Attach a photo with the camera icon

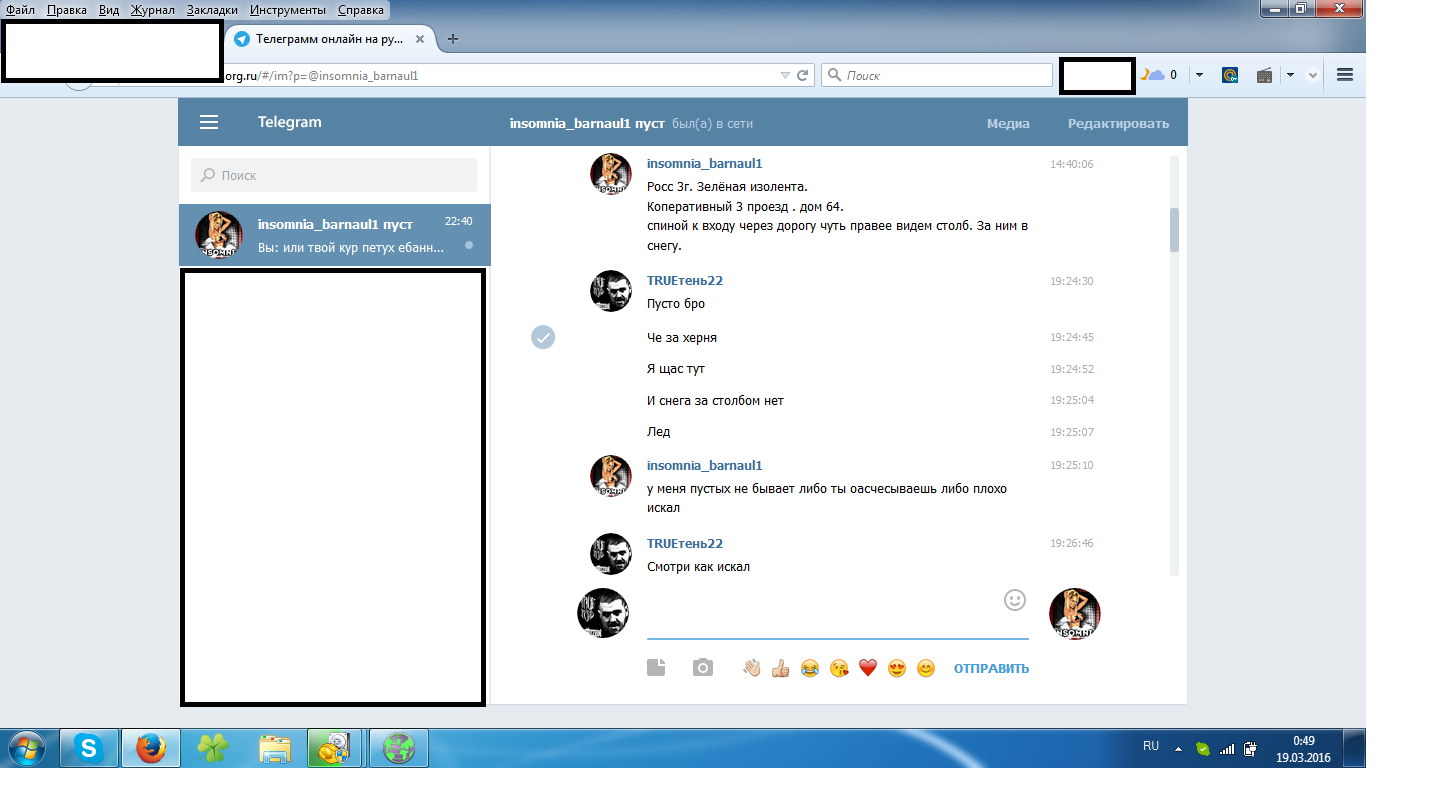click(x=703, y=668)
